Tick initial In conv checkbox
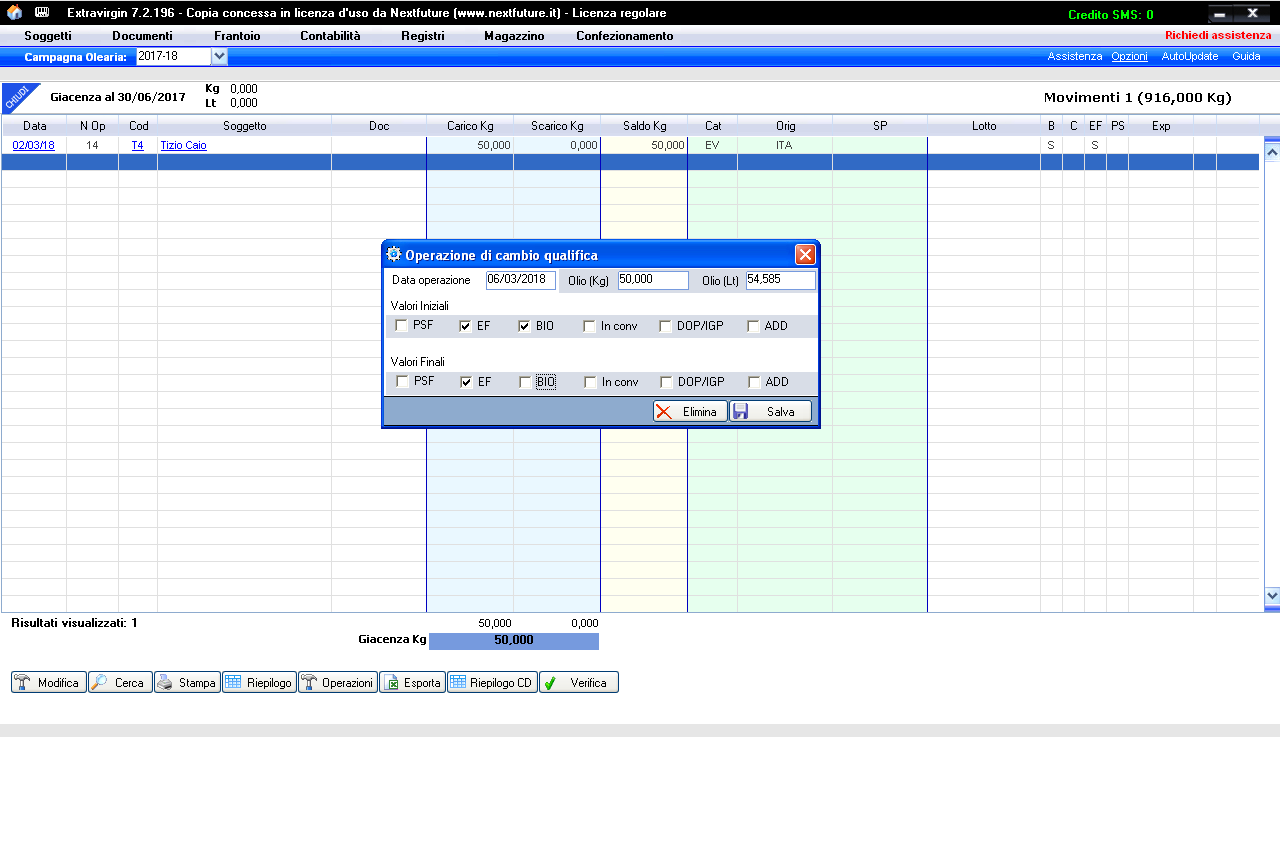 [590, 326]
